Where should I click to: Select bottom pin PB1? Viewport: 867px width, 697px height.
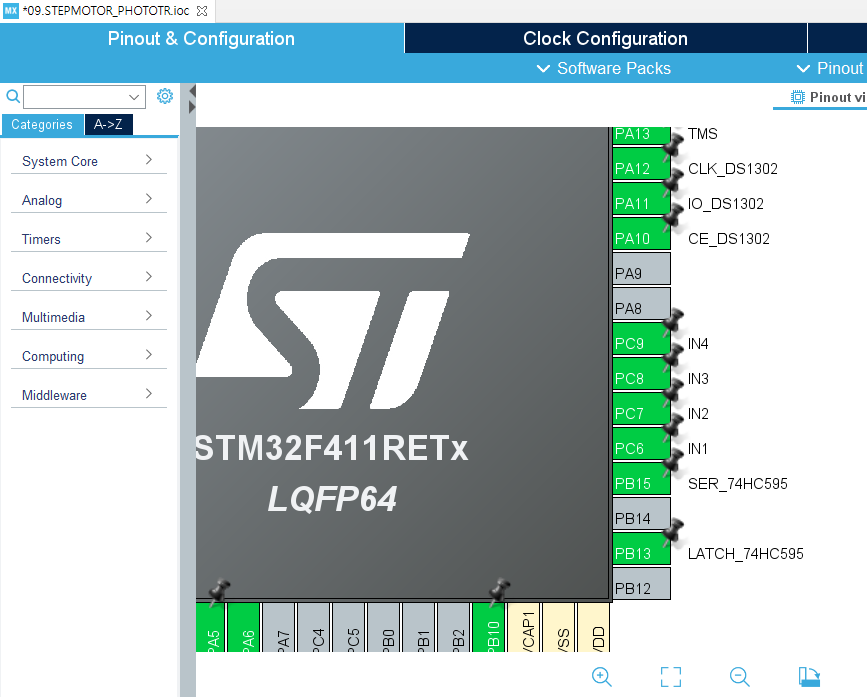[419, 627]
